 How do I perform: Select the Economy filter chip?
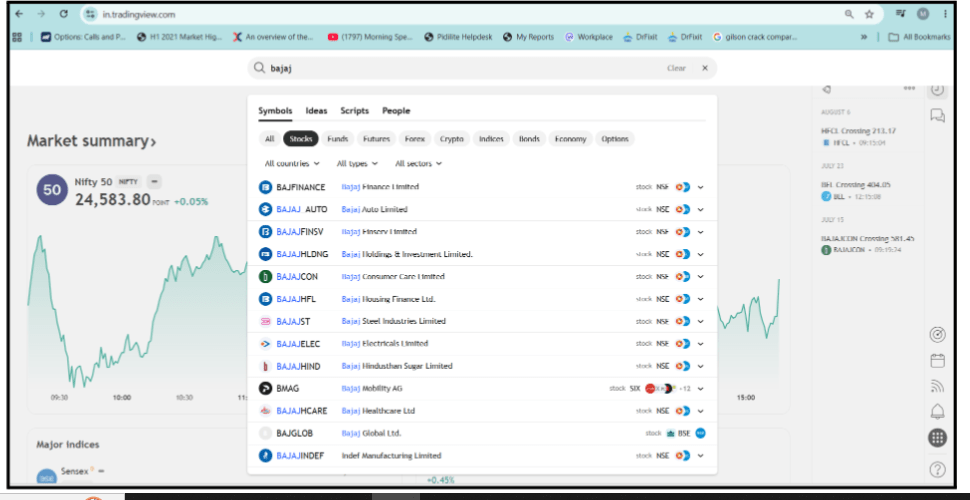[570, 139]
